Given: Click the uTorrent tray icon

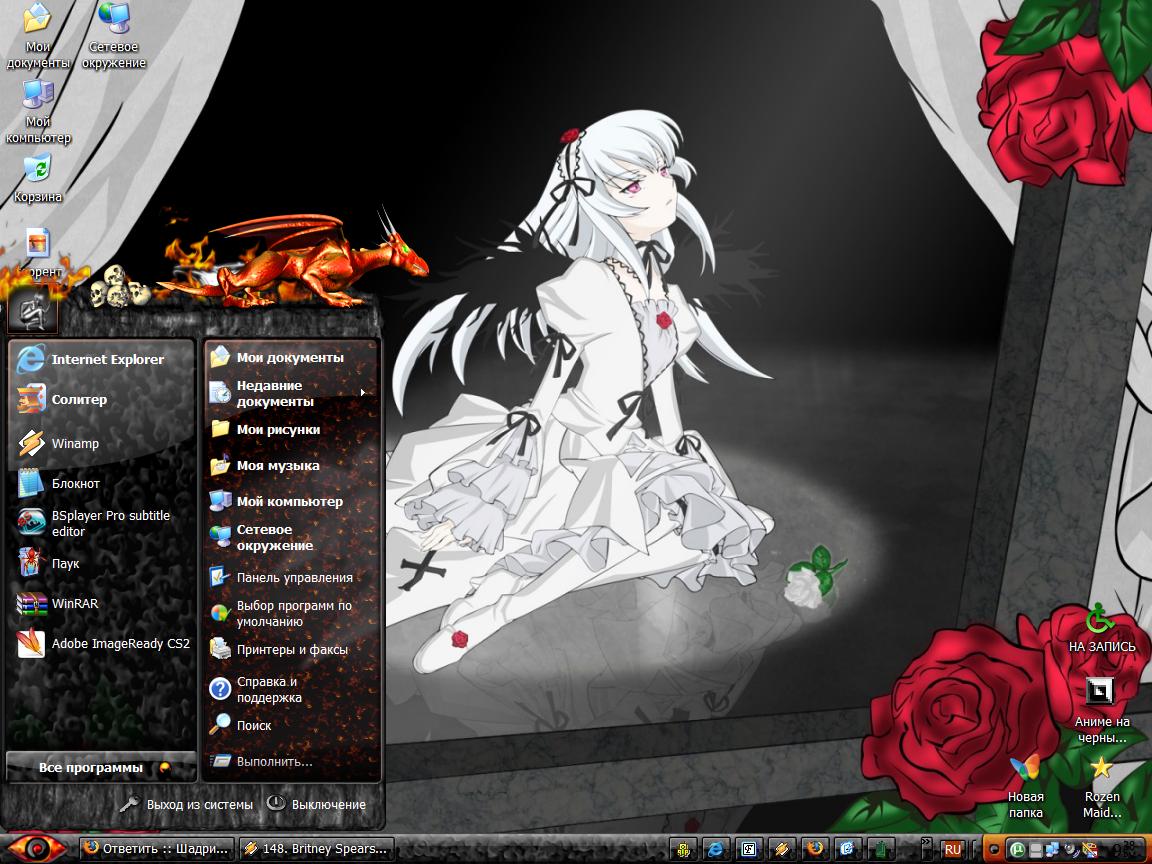Looking at the screenshot, I should 1018,849.
